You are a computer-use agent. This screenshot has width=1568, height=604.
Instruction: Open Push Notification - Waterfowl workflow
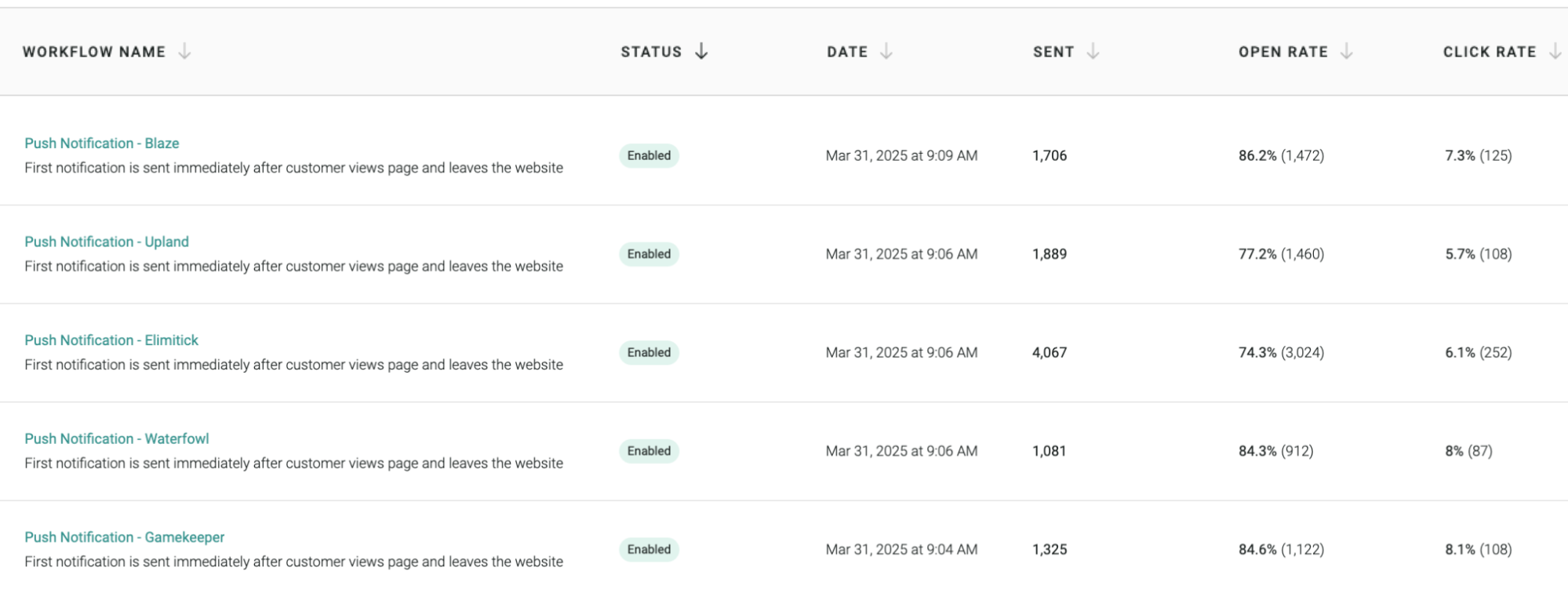pyautogui.click(x=117, y=438)
